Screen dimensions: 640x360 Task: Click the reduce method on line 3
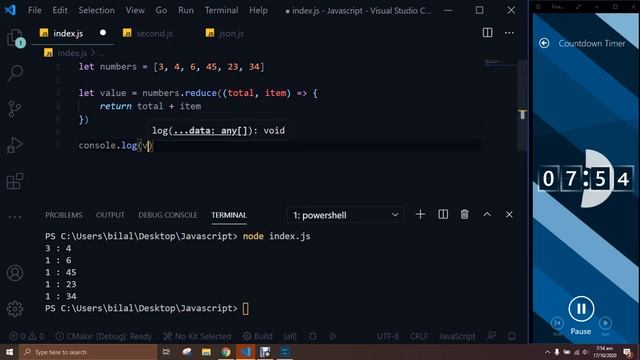point(200,93)
